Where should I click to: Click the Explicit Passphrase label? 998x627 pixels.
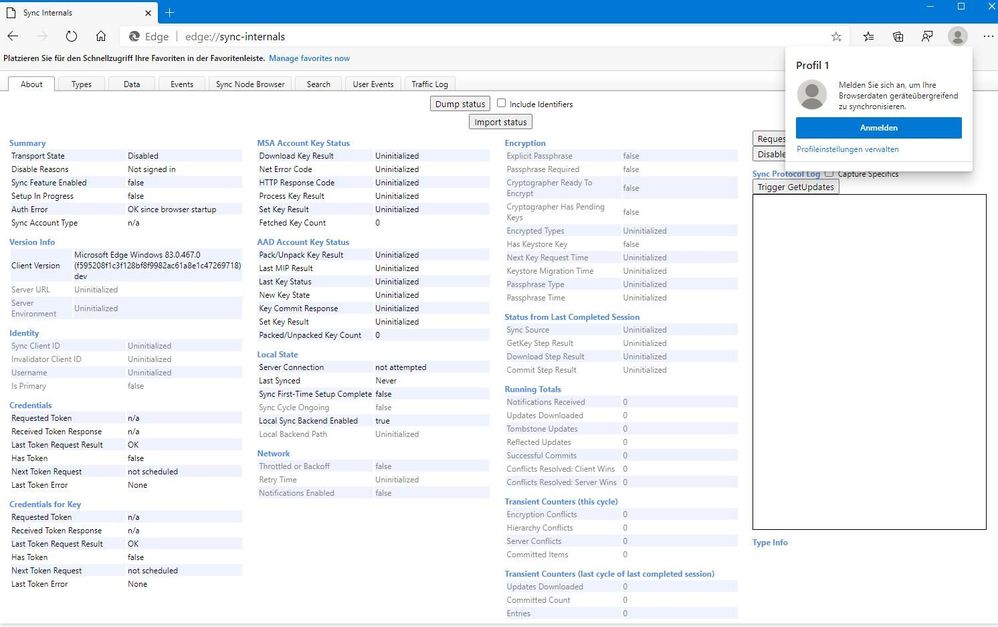(x=539, y=156)
